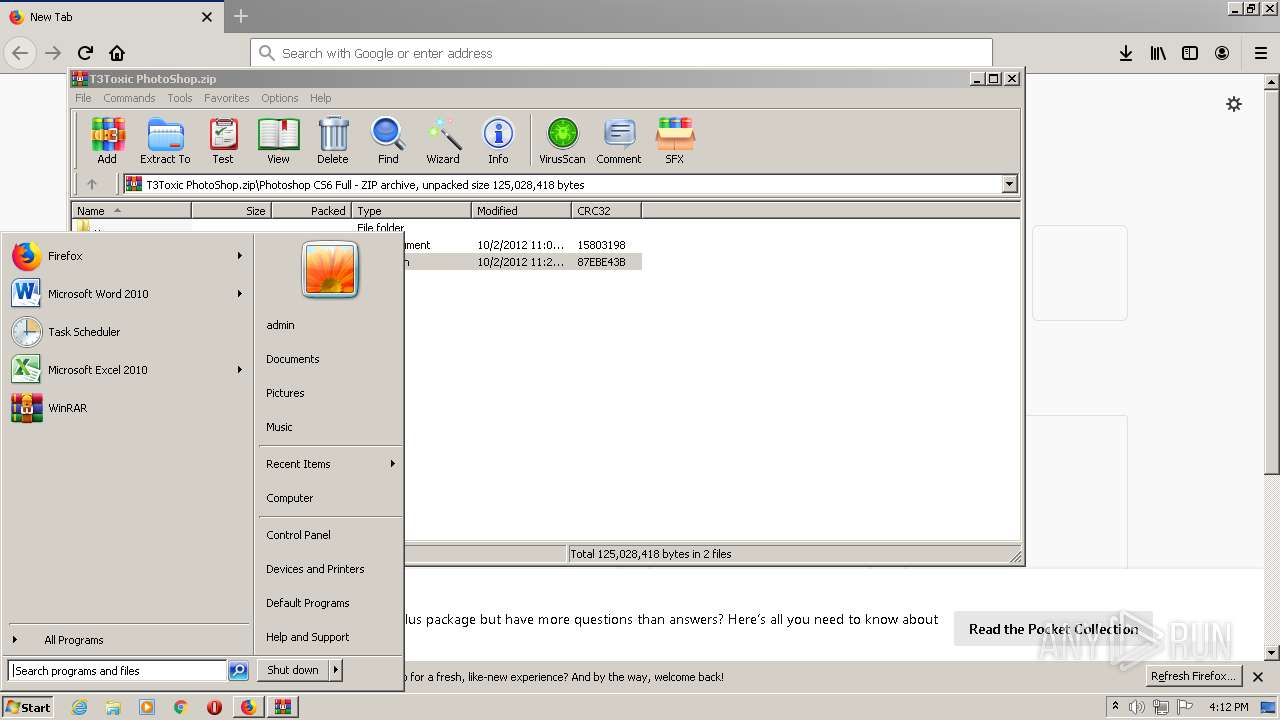The width and height of the screenshot is (1280, 720).
Task: Open Devices and Printers
Action: coord(330,569)
